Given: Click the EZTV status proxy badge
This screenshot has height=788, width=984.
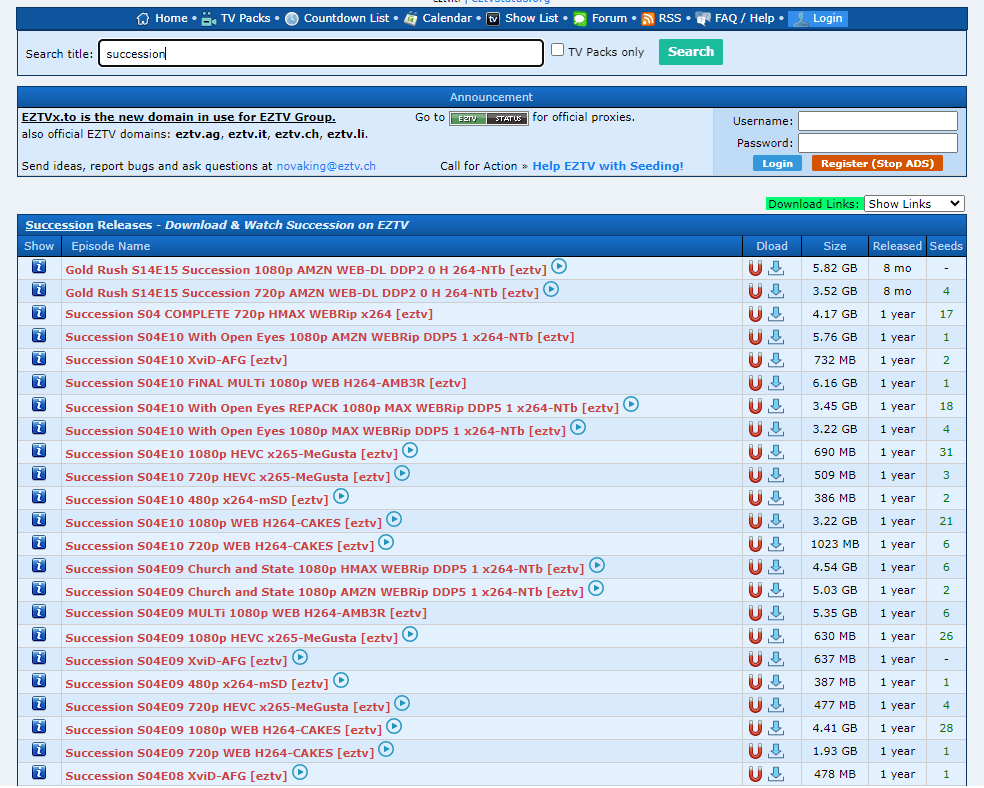Looking at the screenshot, I should click(488, 118).
